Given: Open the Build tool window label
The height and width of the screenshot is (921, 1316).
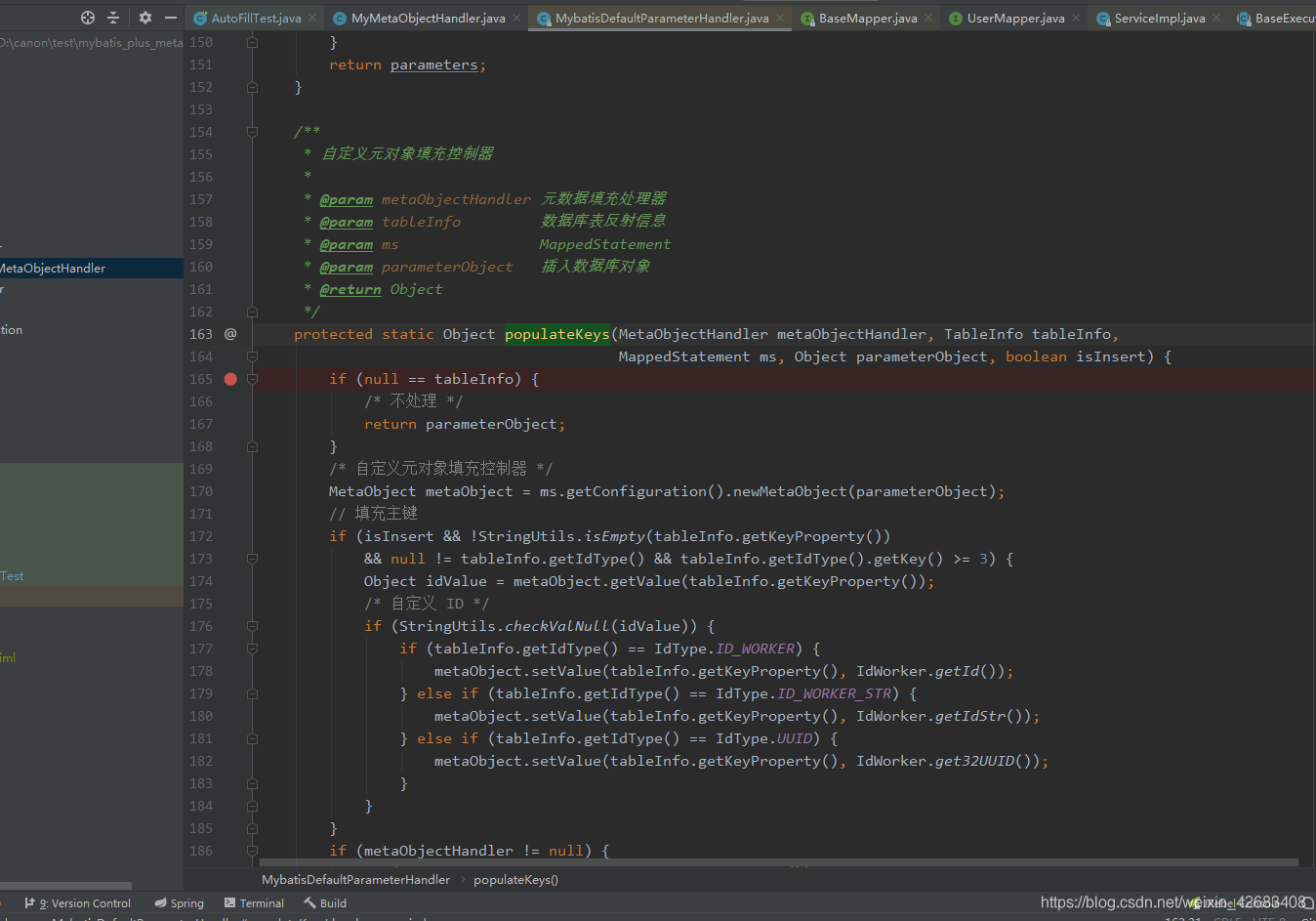Looking at the screenshot, I should tap(333, 903).
